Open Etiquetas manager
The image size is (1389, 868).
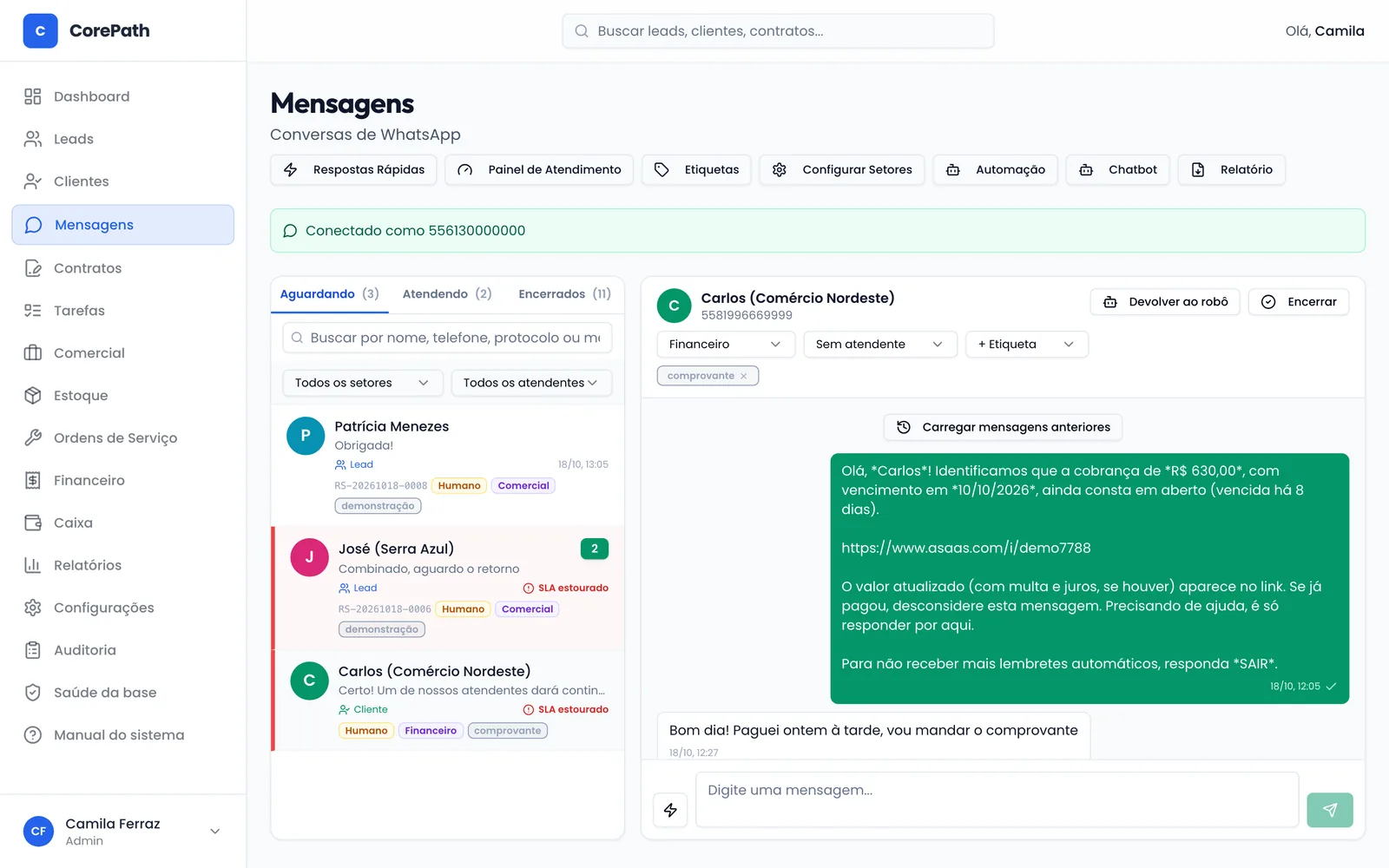697,170
